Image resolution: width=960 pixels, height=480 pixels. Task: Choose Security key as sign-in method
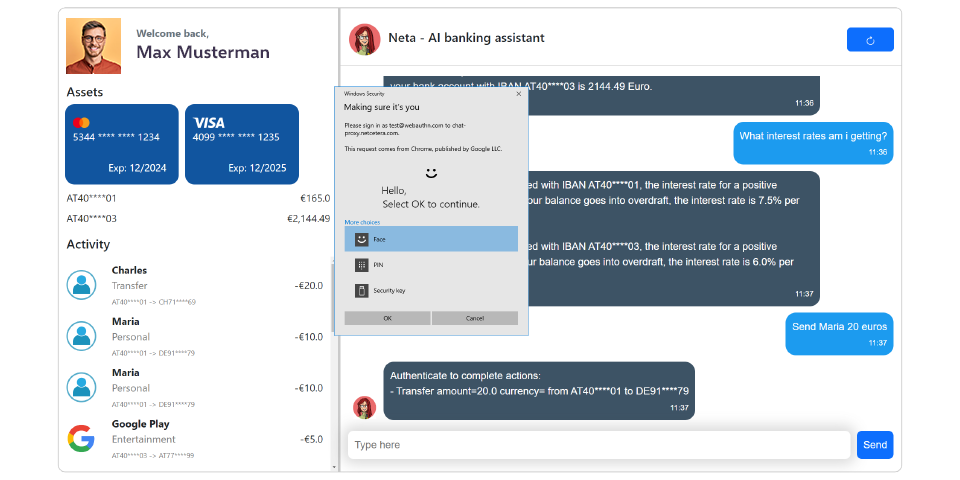point(431,290)
